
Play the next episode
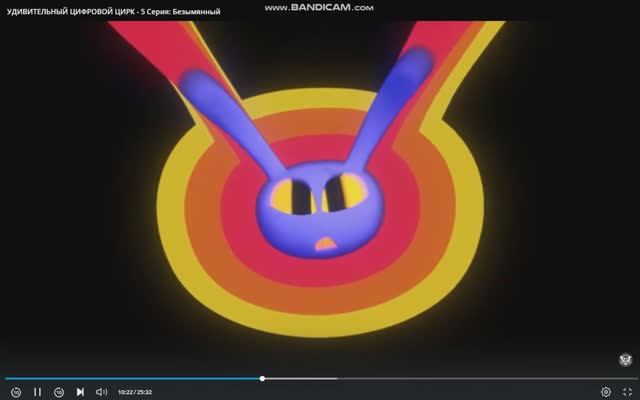[x=80, y=392]
